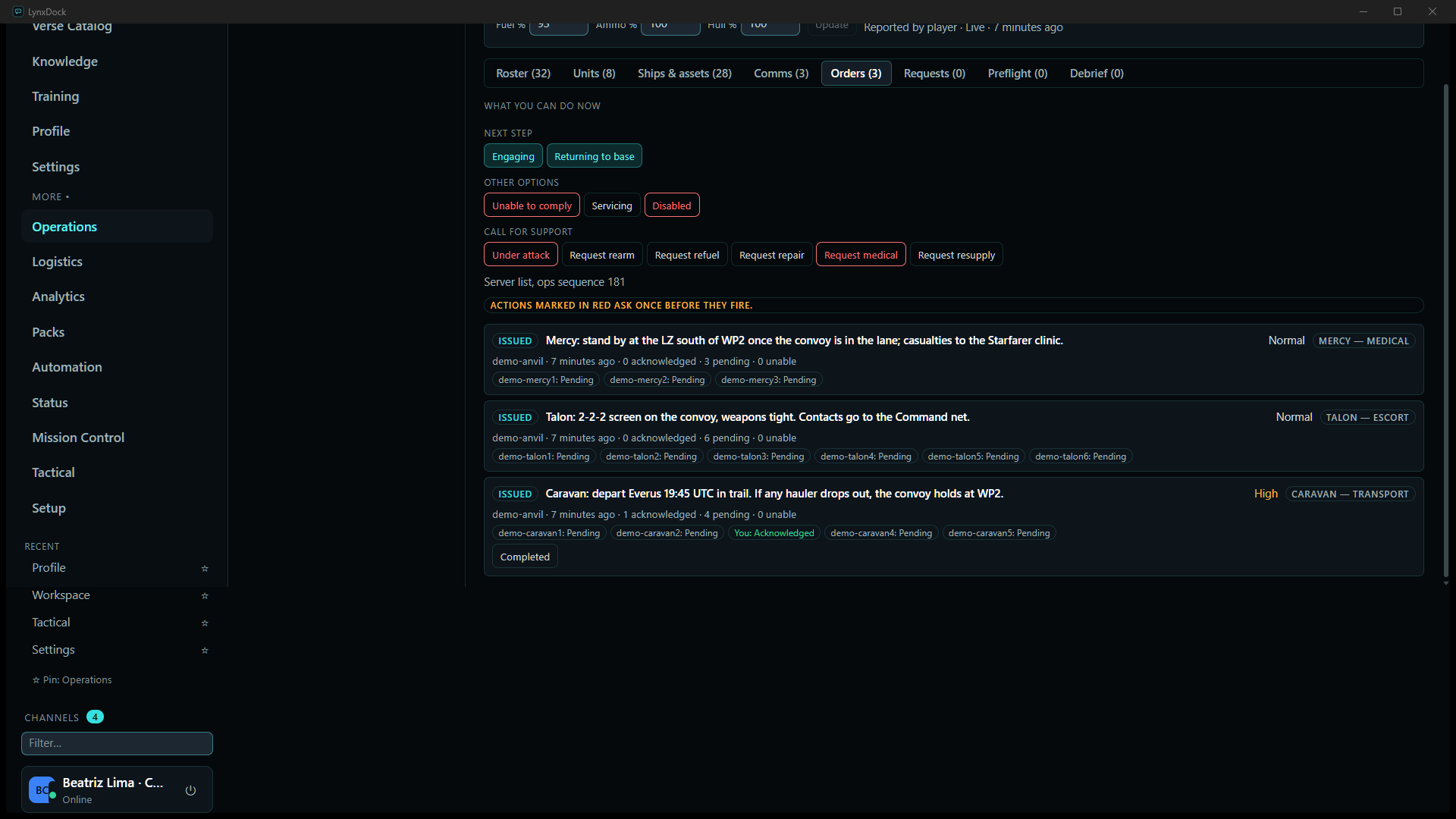Viewport: 1456px width, 819px height.
Task: Click the main panel vertical scrollbar
Action: [x=1445, y=330]
